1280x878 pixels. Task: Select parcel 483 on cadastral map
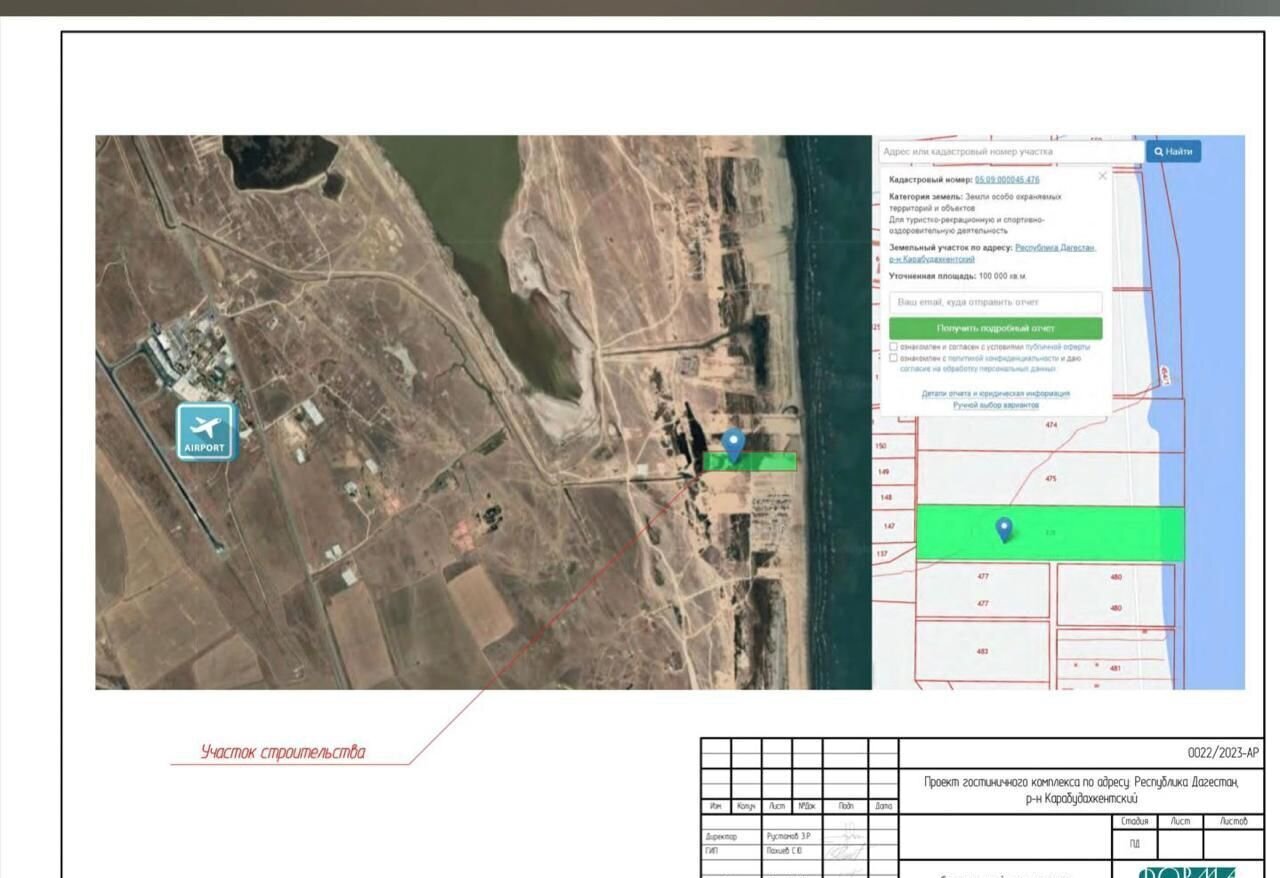tap(982, 651)
